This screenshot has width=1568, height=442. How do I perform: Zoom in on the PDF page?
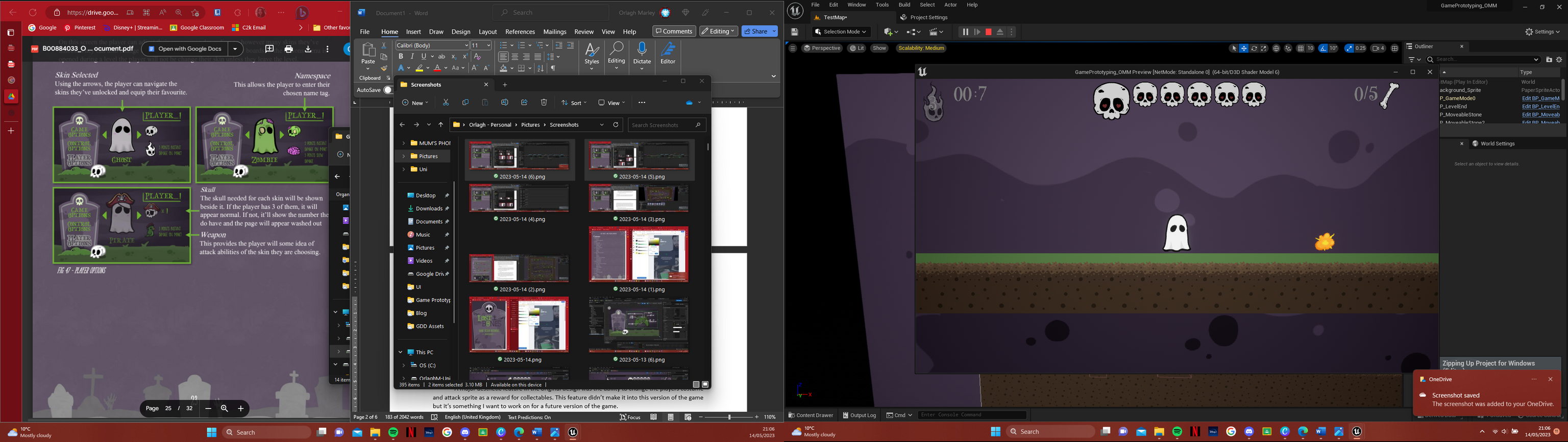tap(240, 408)
